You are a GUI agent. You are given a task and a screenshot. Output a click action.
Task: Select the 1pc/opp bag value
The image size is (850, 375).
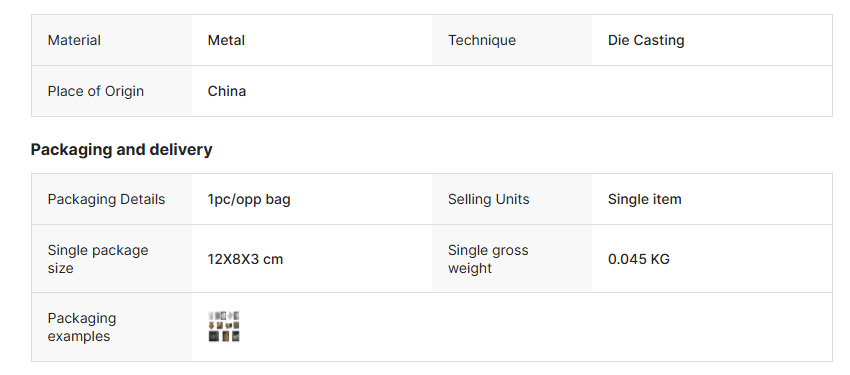click(x=249, y=199)
